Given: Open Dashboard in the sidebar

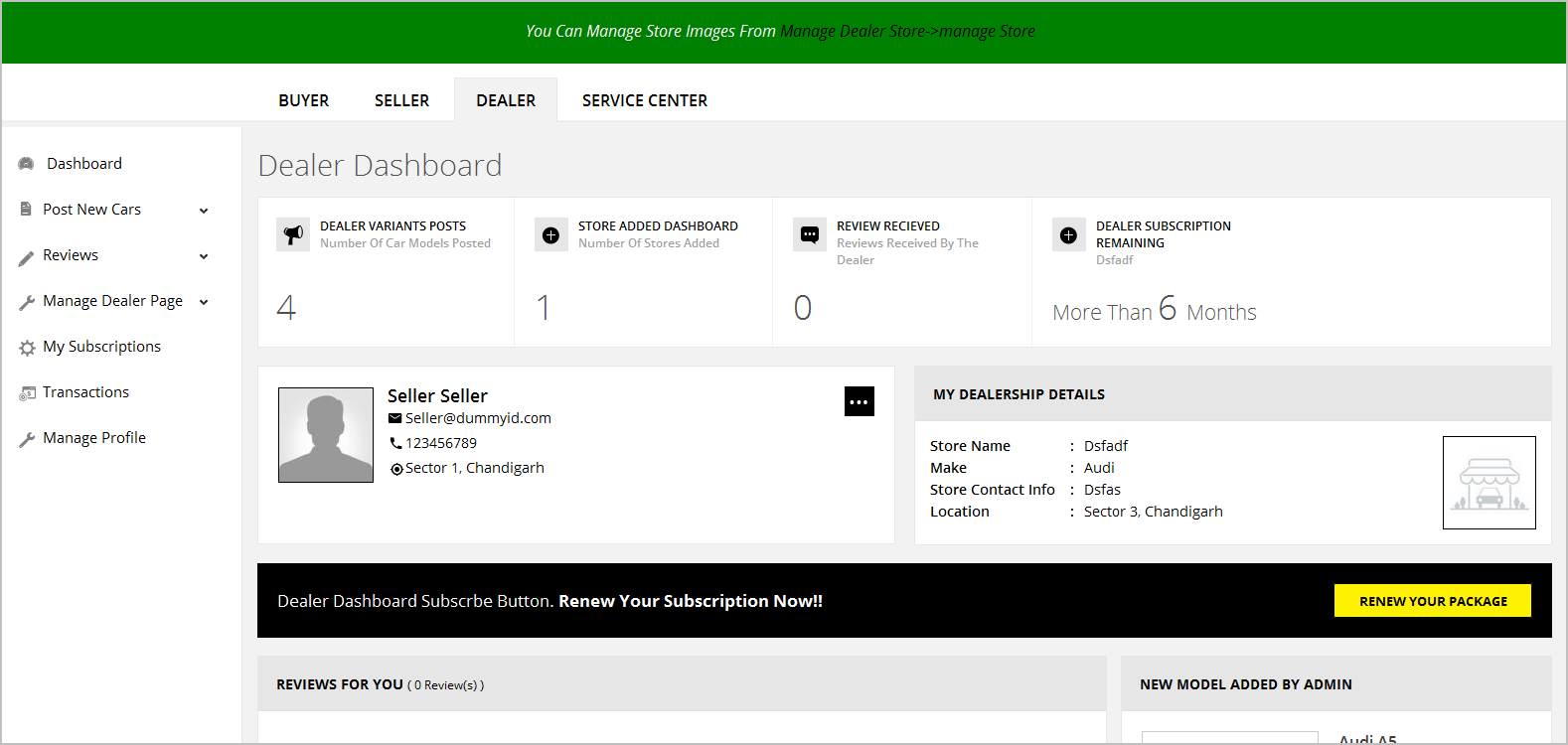Looking at the screenshot, I should [x=84, y=164].
